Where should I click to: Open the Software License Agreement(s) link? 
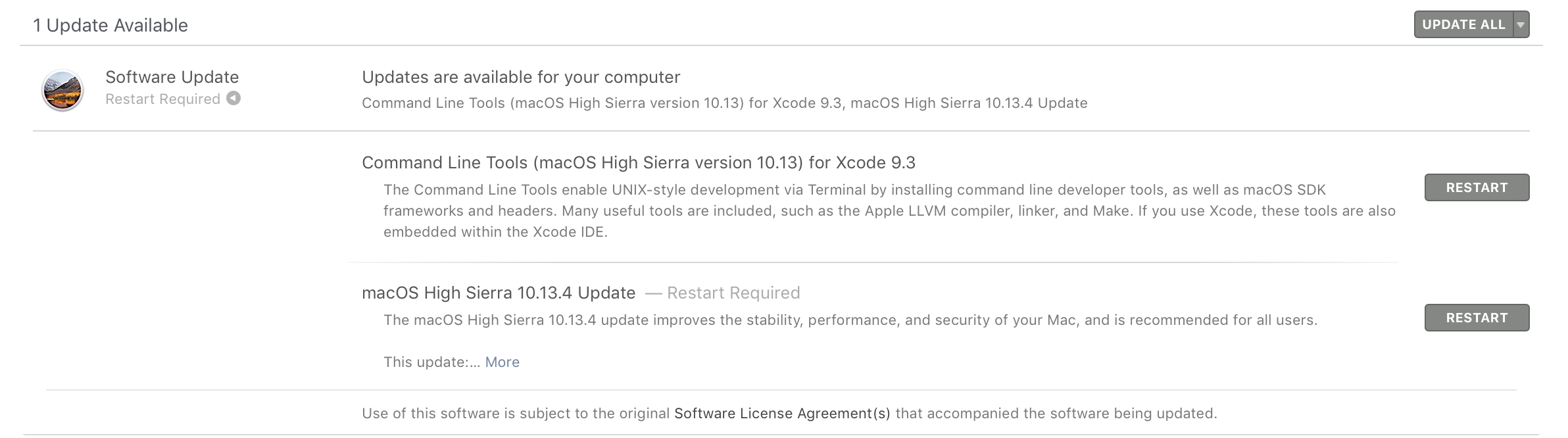pyautogui.click(x=782, y=413)
